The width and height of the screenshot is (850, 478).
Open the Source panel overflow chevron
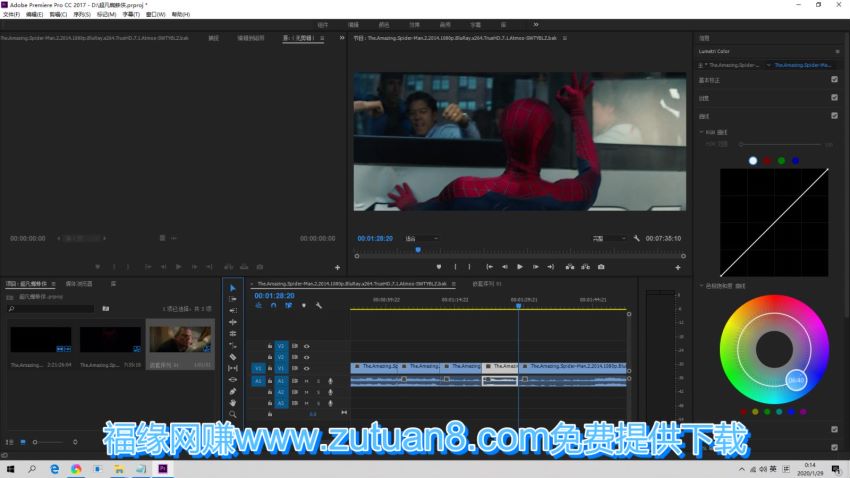click(342, 38)
